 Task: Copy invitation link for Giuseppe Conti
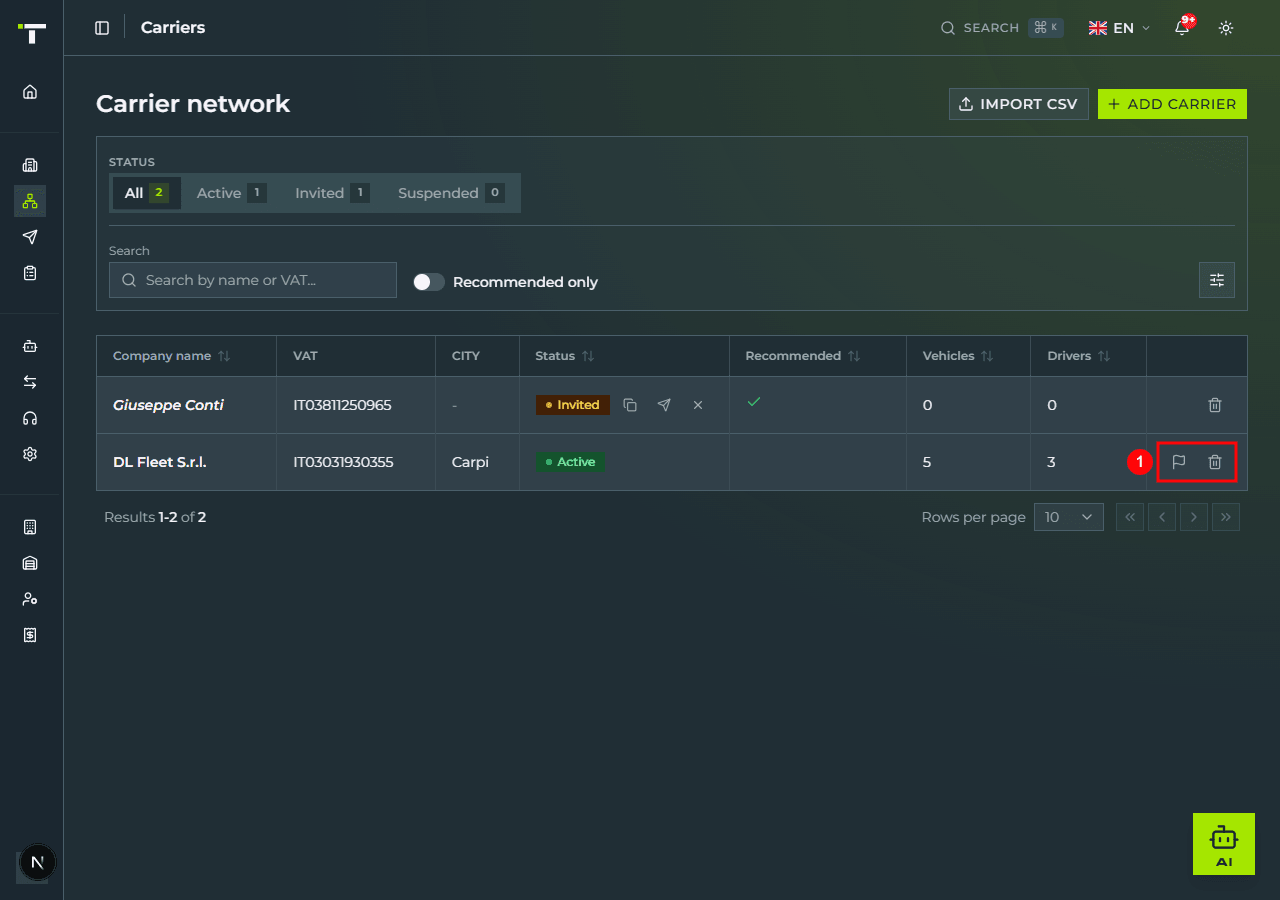click(x=630, y=405)
